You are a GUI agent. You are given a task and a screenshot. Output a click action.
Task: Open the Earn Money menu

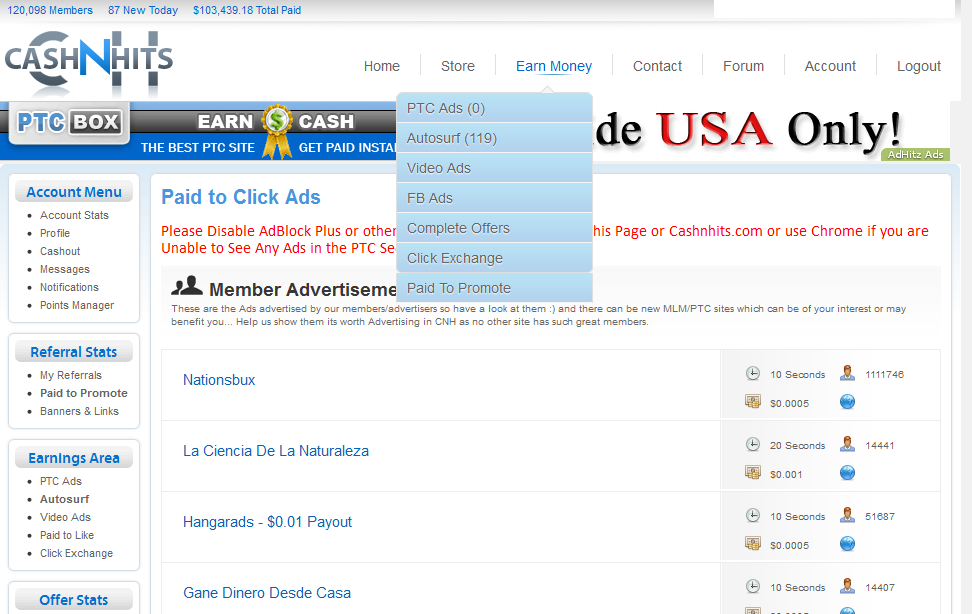[554, 66]
